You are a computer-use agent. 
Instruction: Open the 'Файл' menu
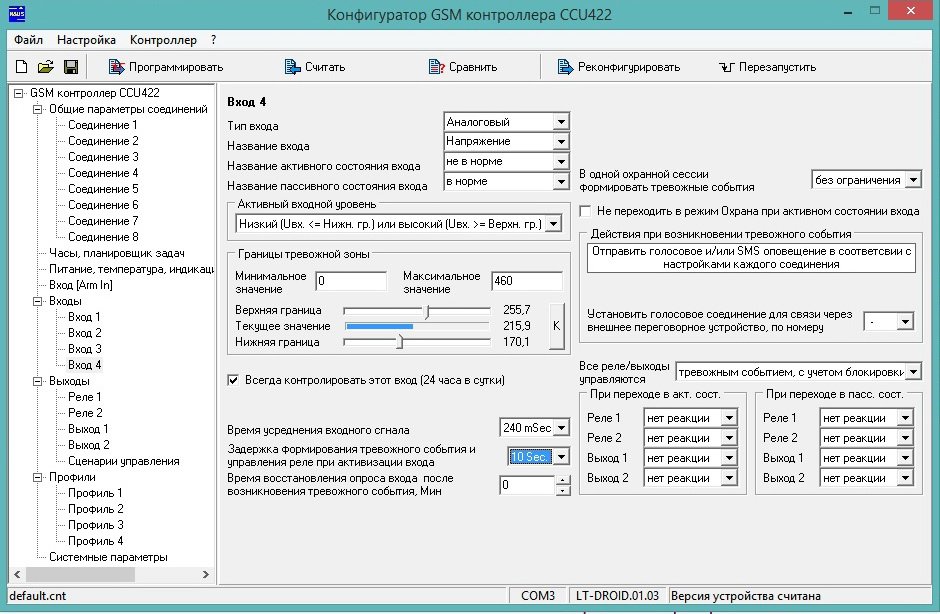coord(29,40)
